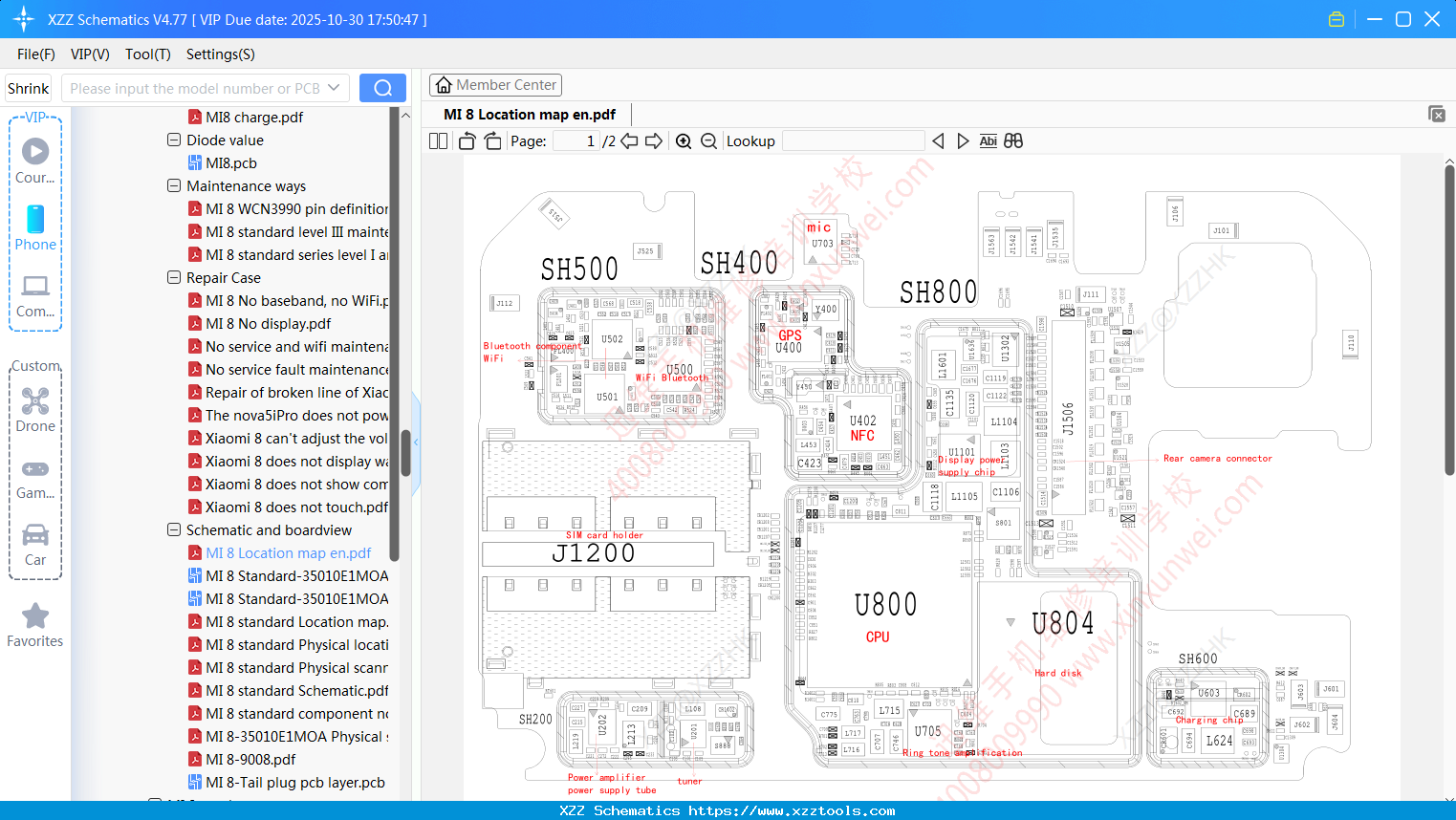
Task: Click the Shrink button
Action: tap(28, 87)
